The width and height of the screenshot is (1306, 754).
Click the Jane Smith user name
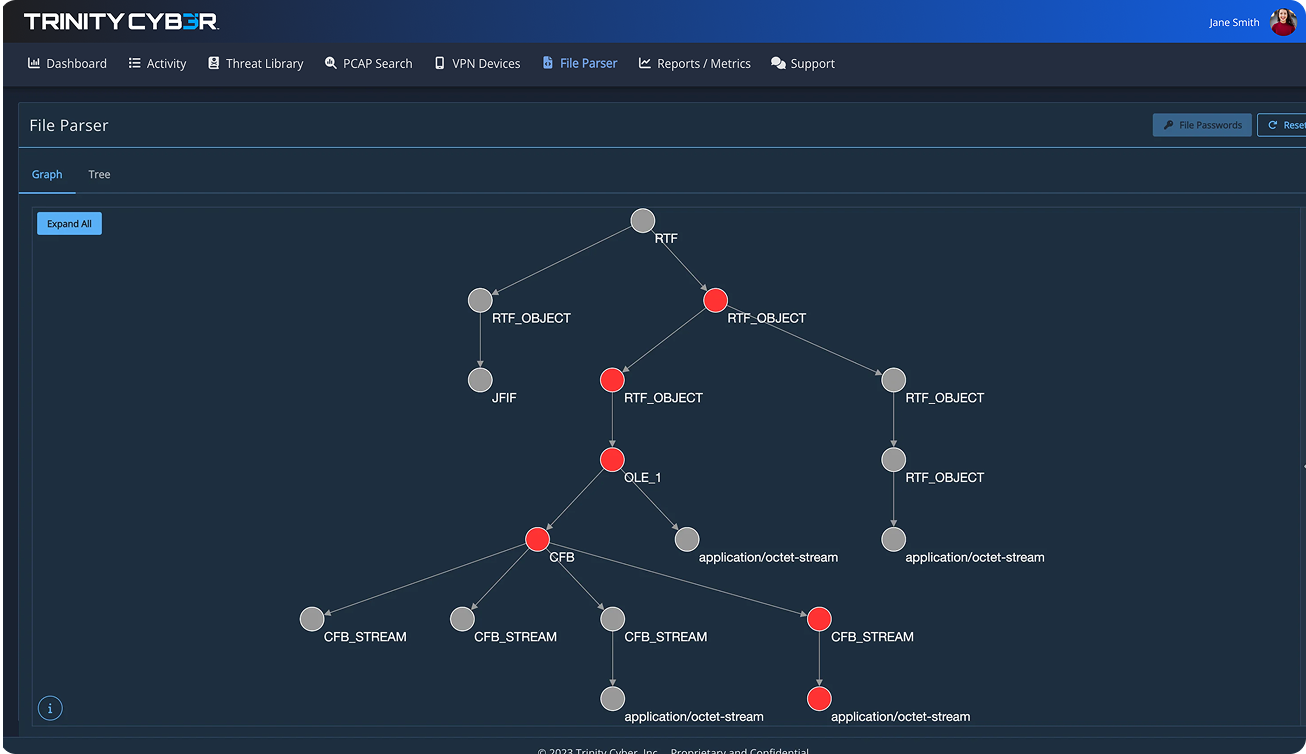point(1234,22)
